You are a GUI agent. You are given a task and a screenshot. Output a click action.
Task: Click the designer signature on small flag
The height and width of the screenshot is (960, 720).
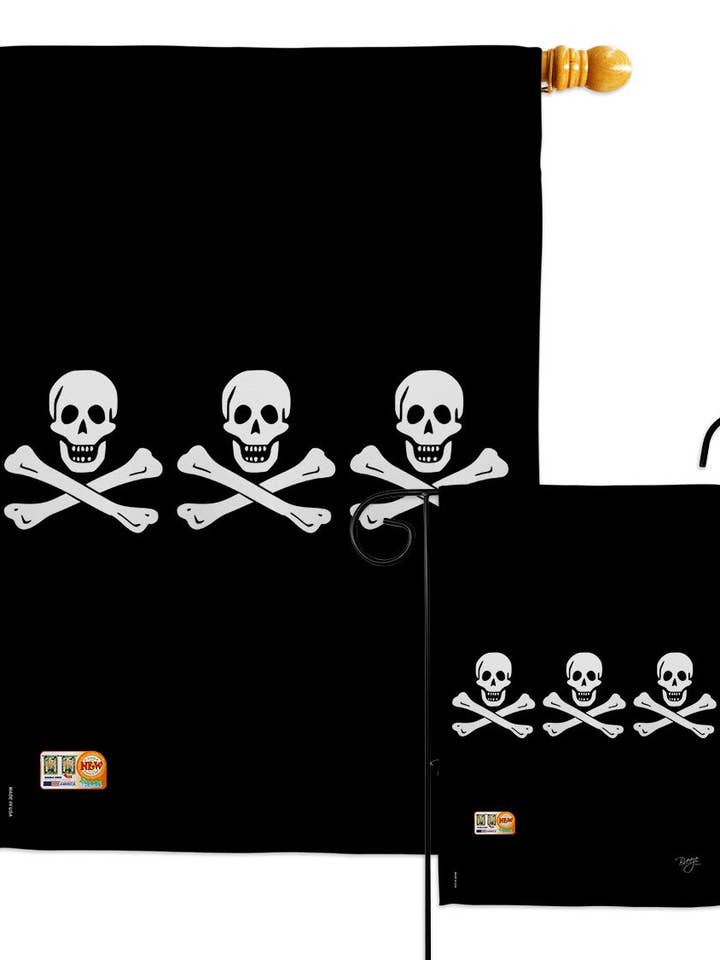[x=688, y=864]
